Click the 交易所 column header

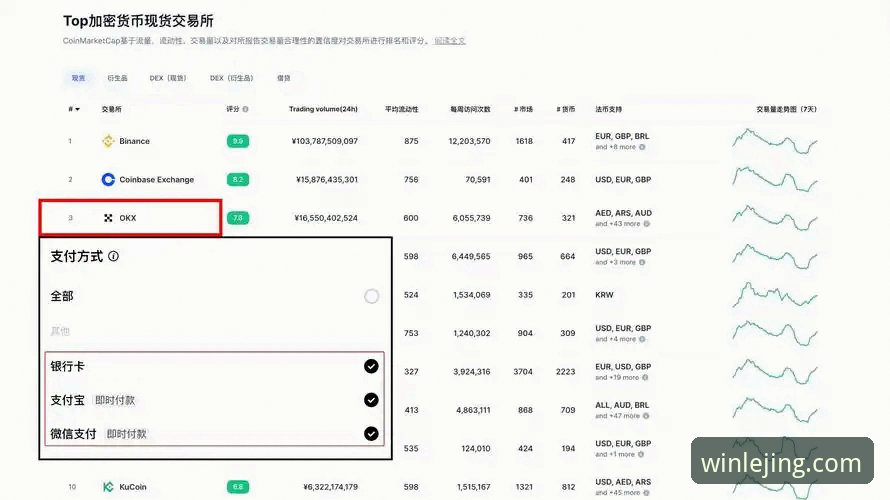[111, 109]
